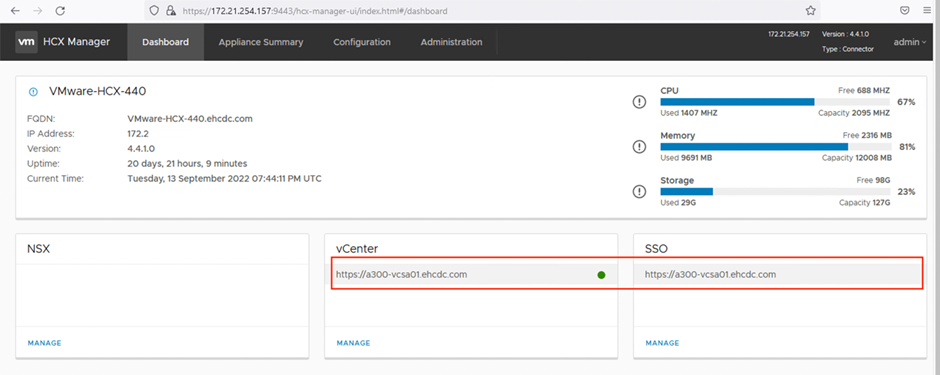Reload the page with the refresh icon
This screenshot has width=940, height=375.
[60, 11]
